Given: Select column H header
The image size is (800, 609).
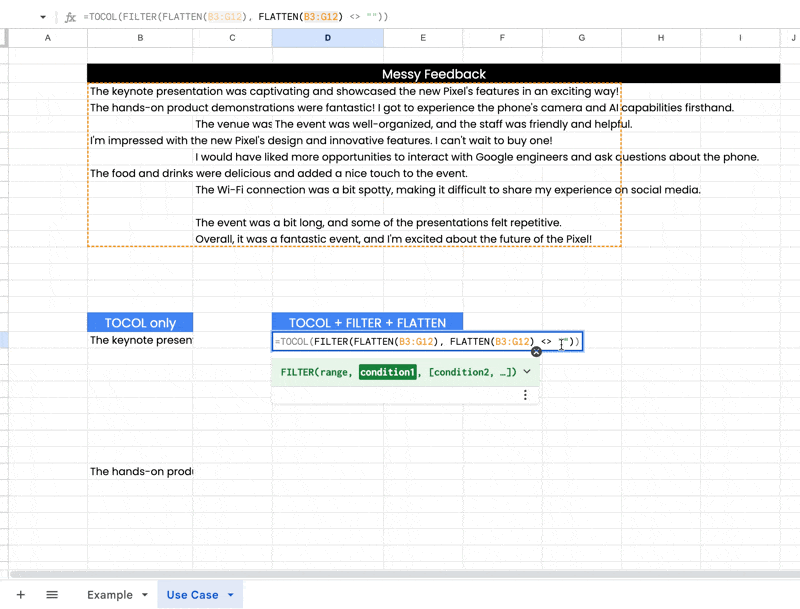Looking at the screenshot, I should point(661,38).
